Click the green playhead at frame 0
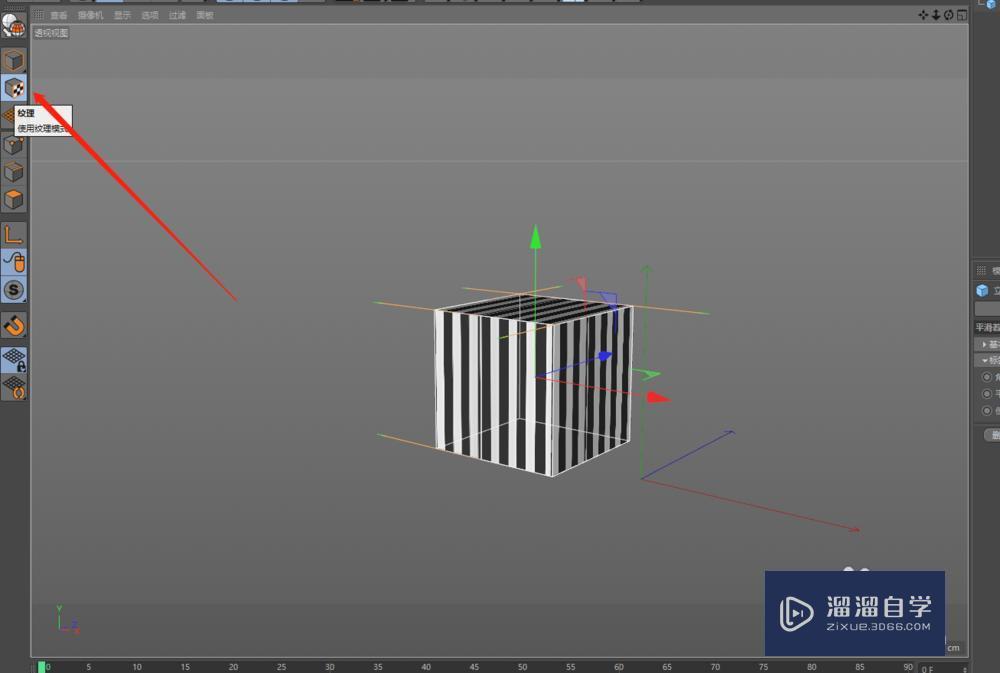This screenshot has height=673, width=1000. pos(41,667)
